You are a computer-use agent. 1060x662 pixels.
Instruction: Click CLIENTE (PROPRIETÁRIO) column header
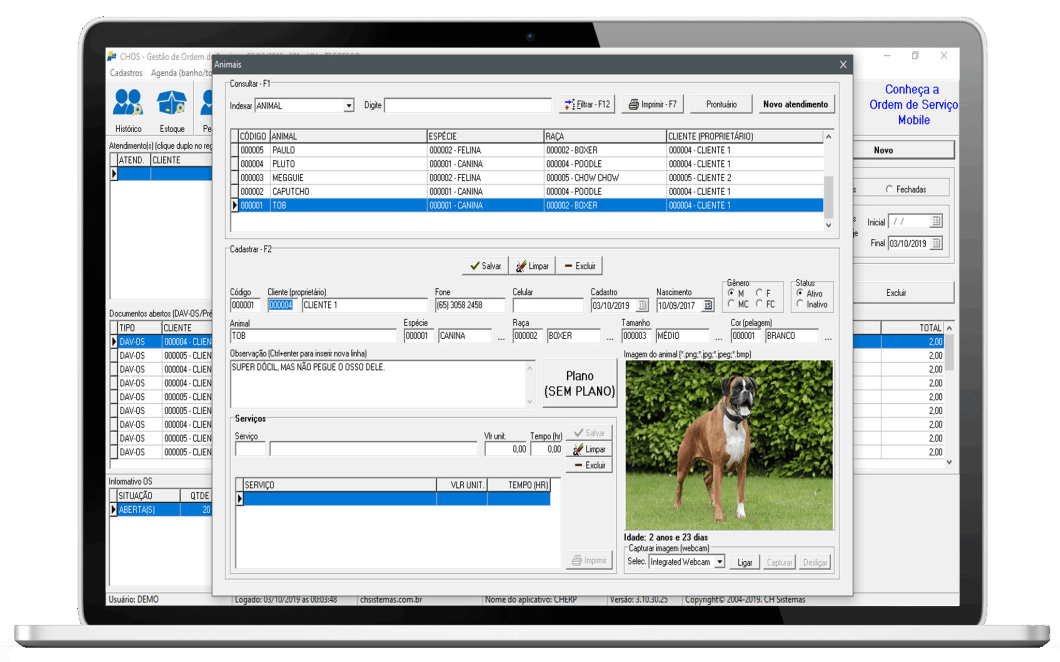(x=744, y=136)
